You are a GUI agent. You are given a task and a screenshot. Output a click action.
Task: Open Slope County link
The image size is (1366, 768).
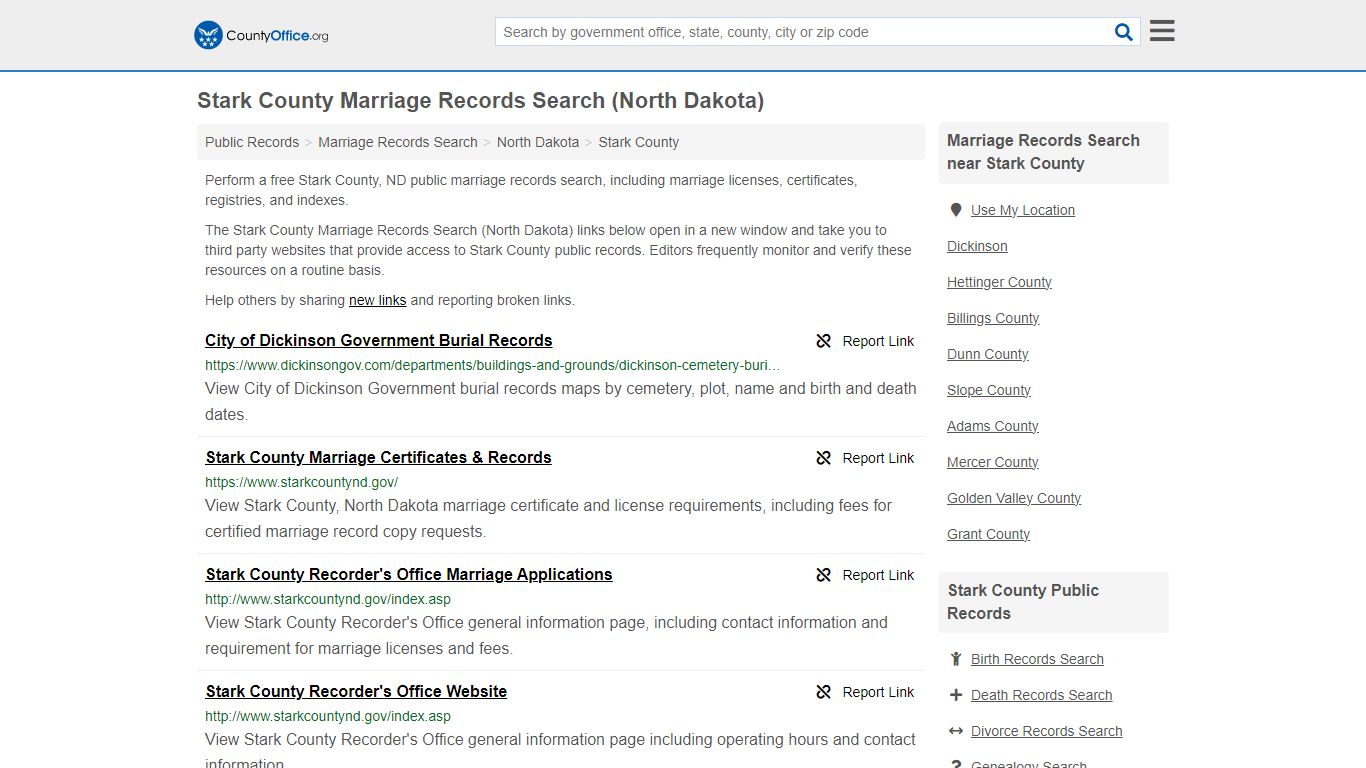[989, 390]
